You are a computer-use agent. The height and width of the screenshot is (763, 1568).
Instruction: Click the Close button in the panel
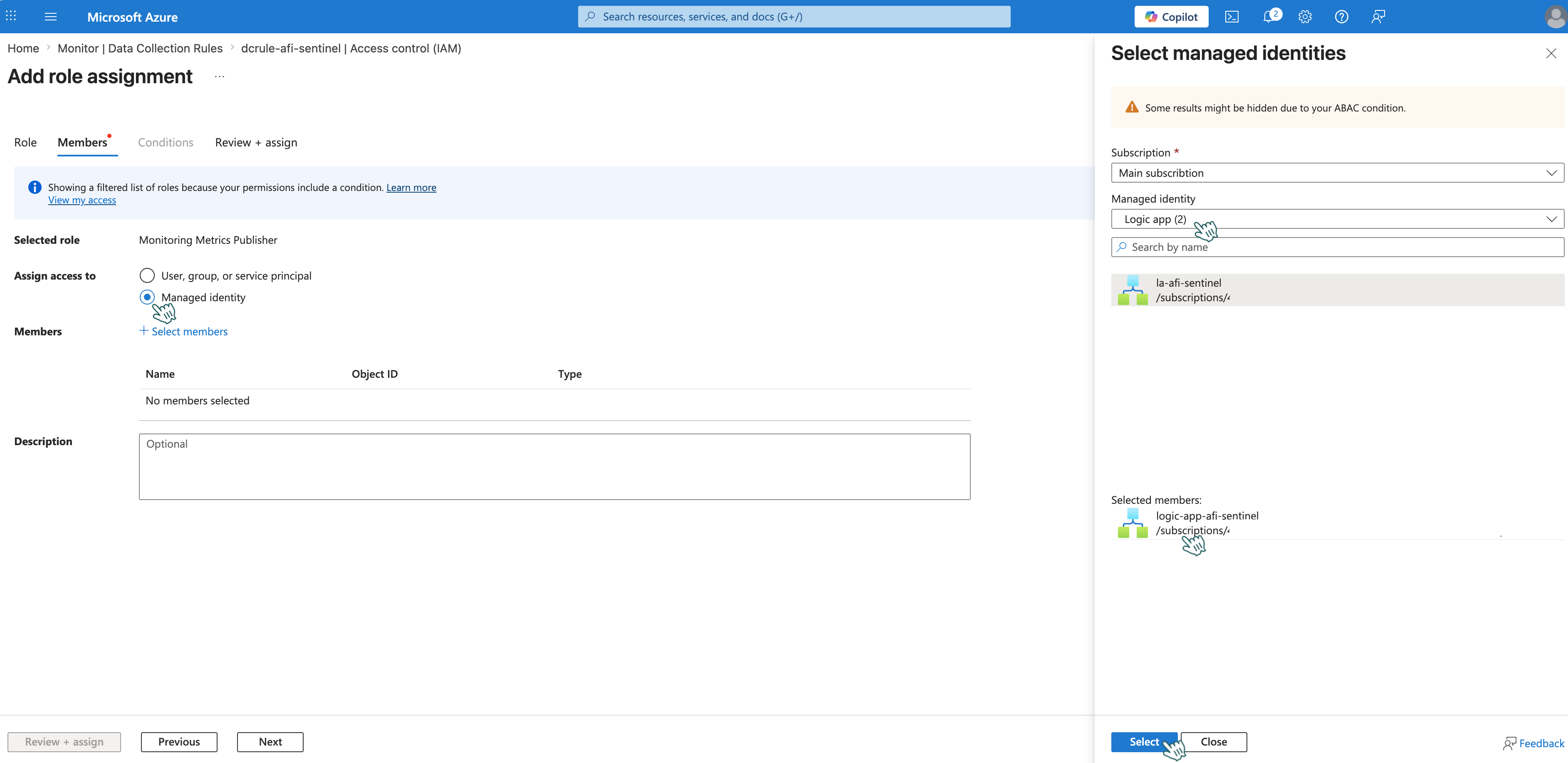[x=1214, y=742]
